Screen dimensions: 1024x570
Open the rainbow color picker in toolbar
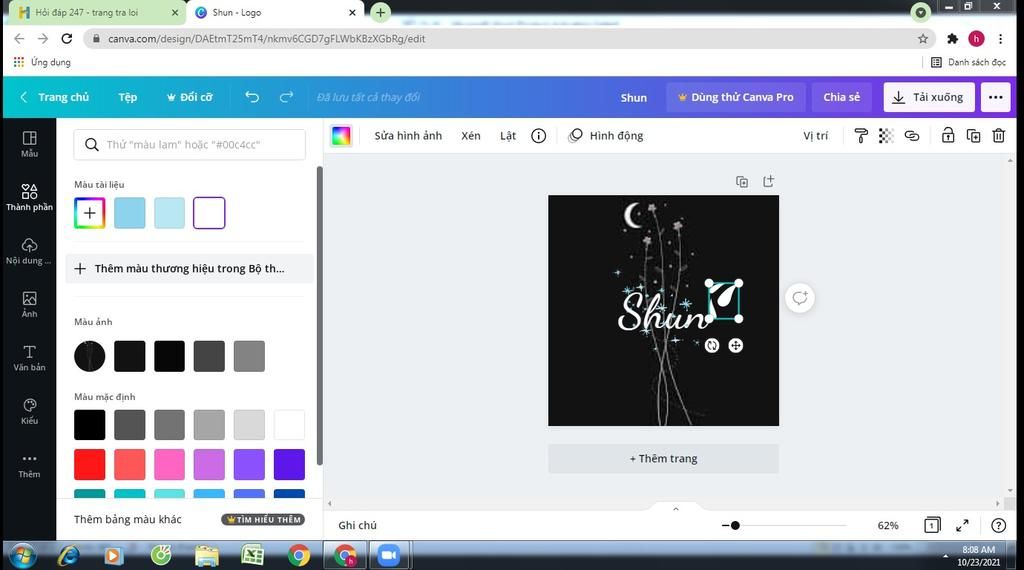[341, 136]
